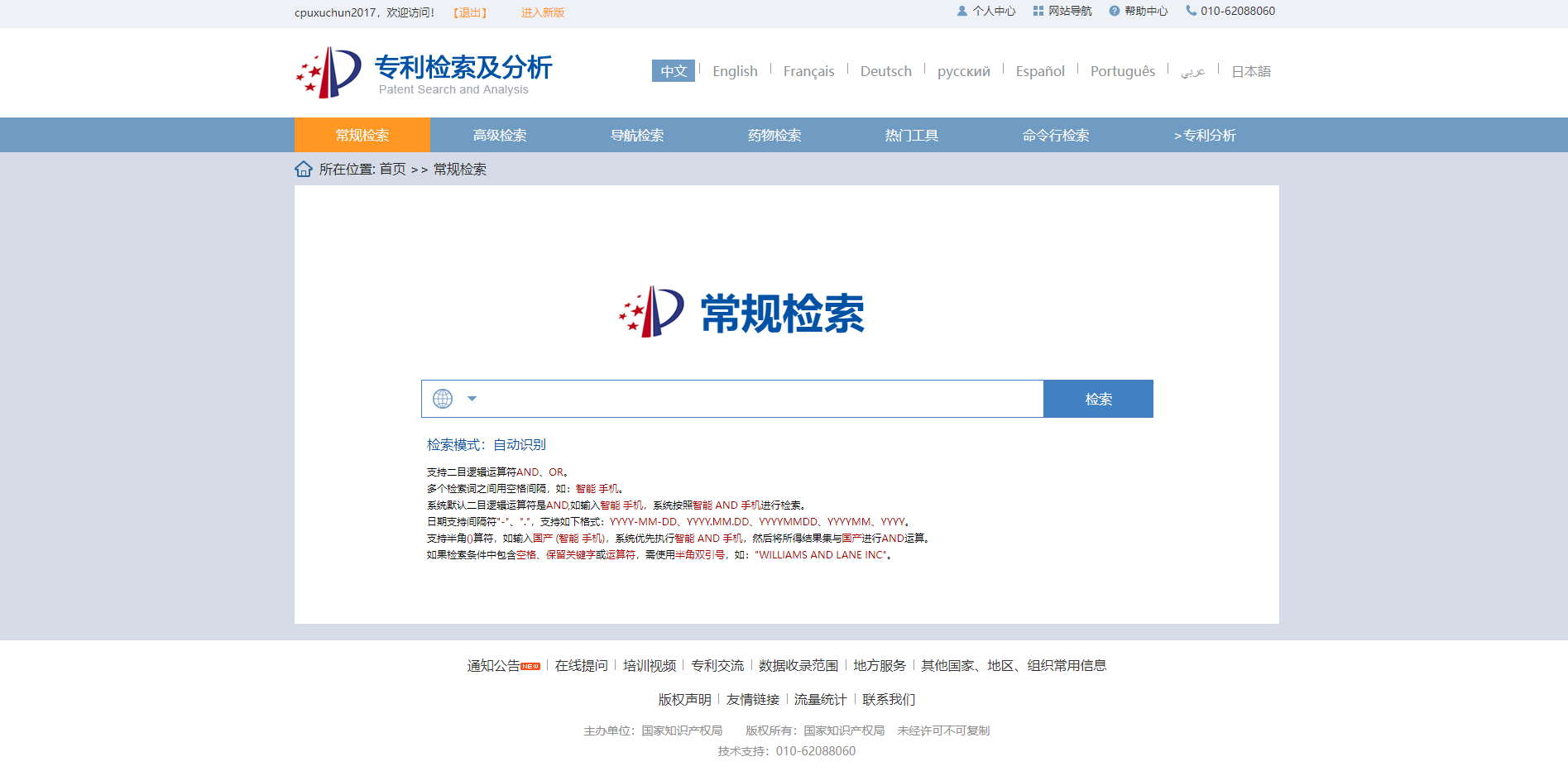Open 帮助中心 help center
This screenshot has height=776, width=1568.
coord(1139,12)
